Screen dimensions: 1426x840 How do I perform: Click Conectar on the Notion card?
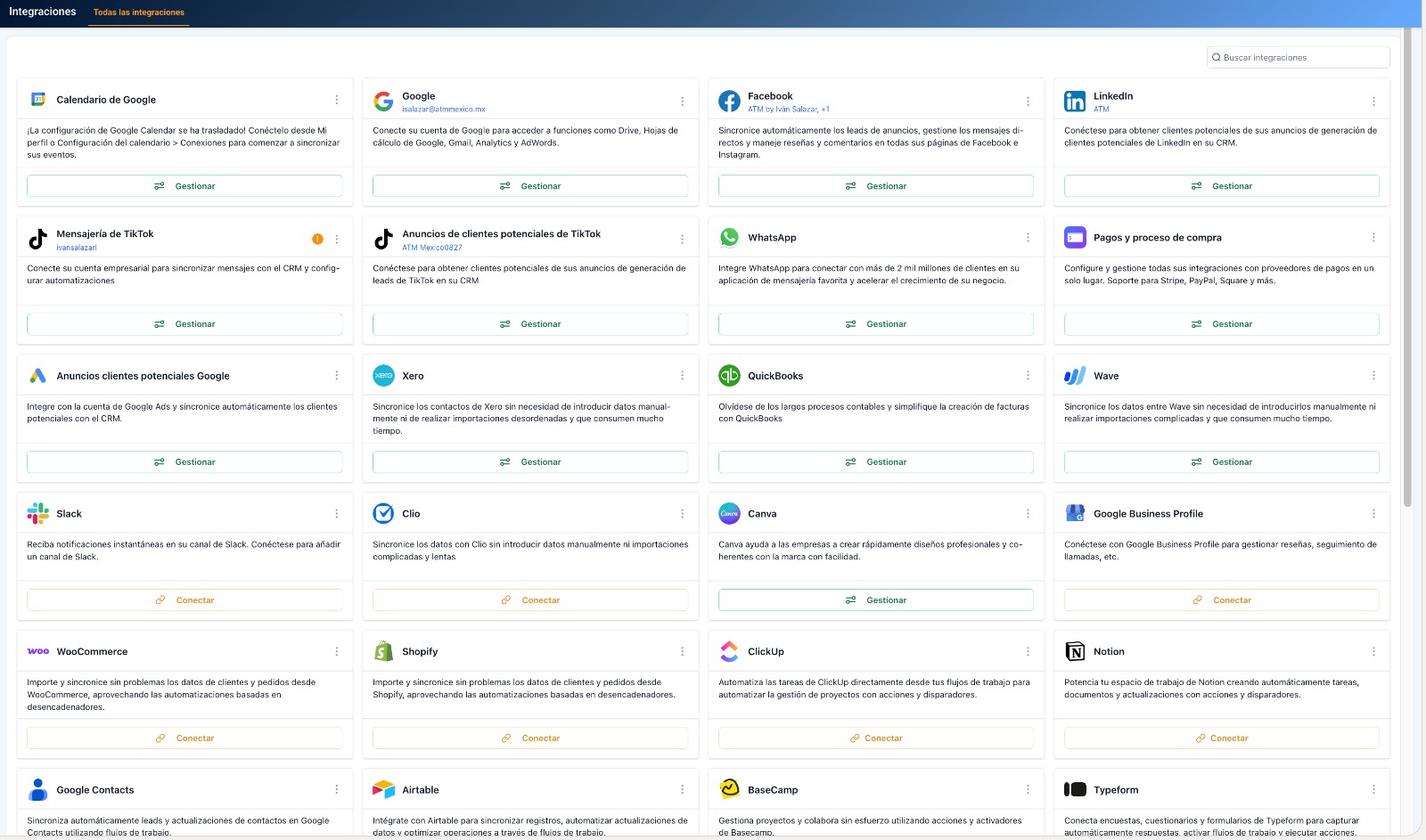click(1222, 738)
